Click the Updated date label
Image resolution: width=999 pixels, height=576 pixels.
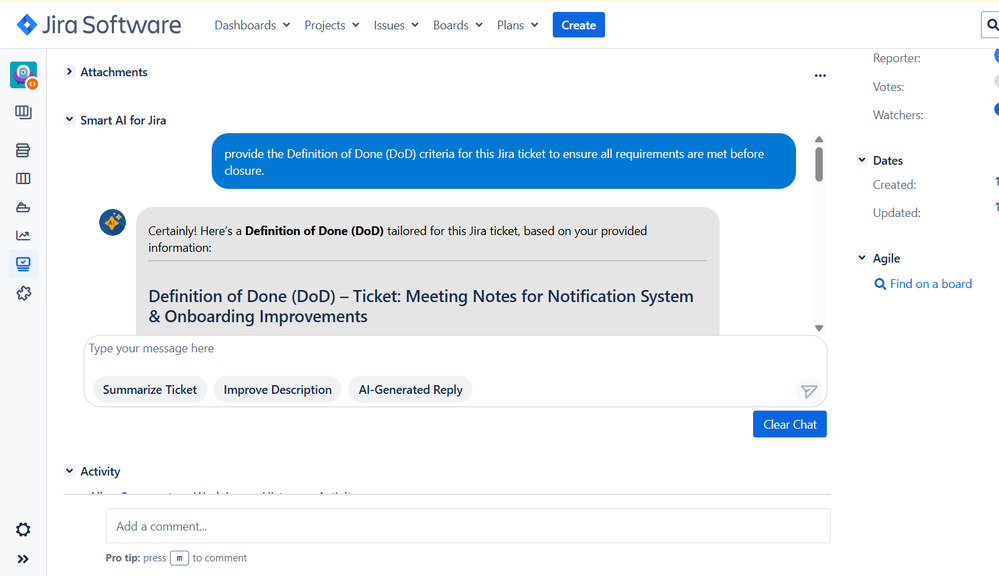[x=896, y=213]
